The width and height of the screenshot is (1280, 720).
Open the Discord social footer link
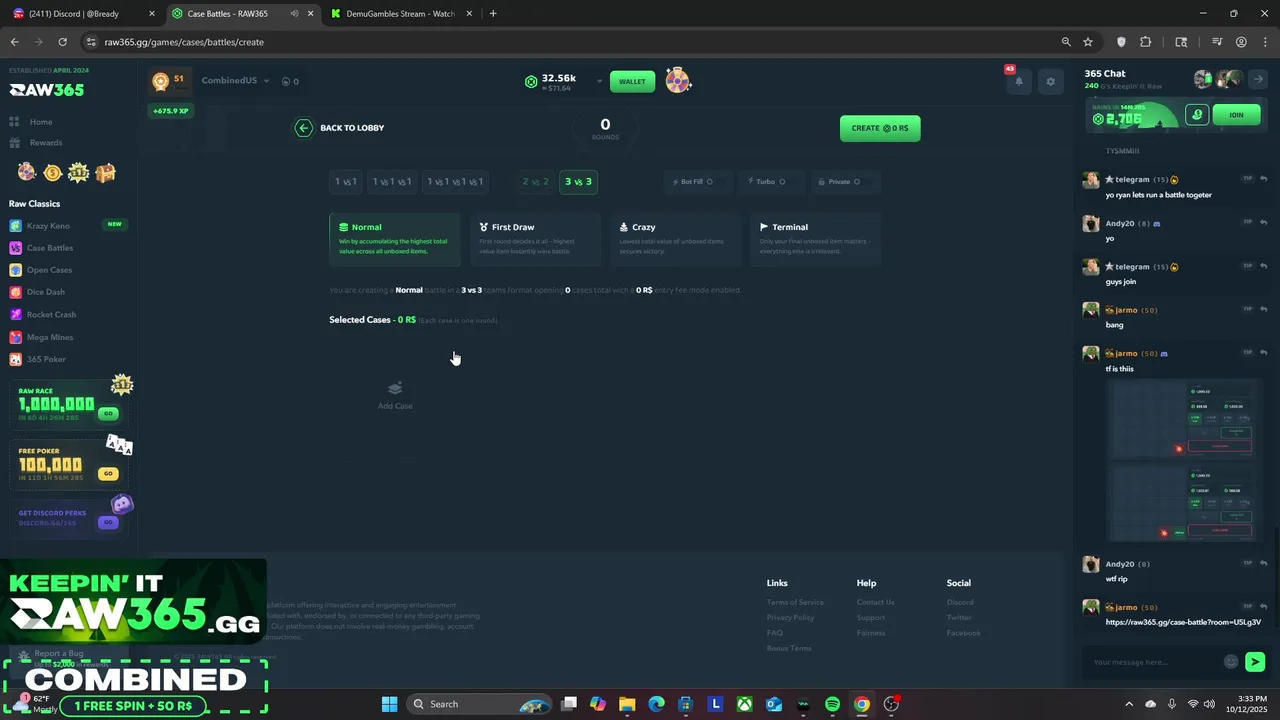960,603
